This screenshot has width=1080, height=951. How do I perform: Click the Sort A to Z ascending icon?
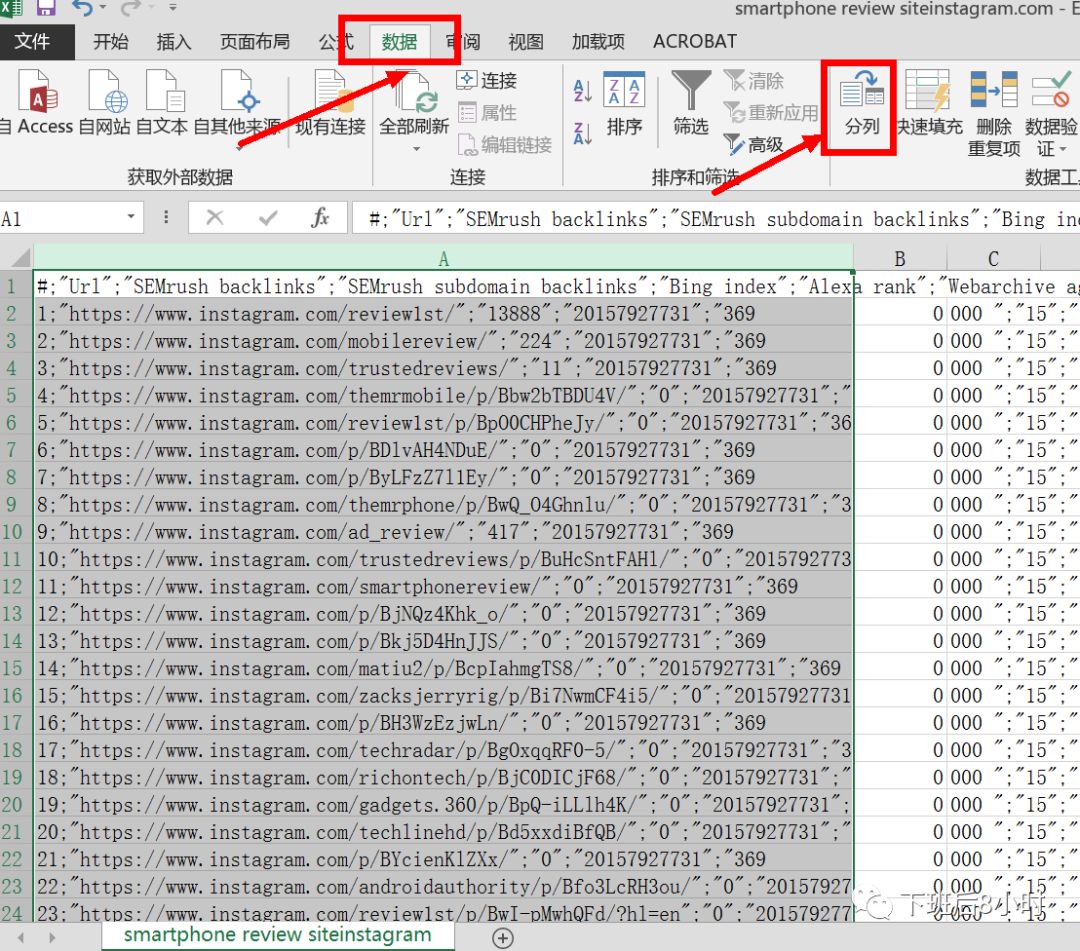tap(583, 92)
